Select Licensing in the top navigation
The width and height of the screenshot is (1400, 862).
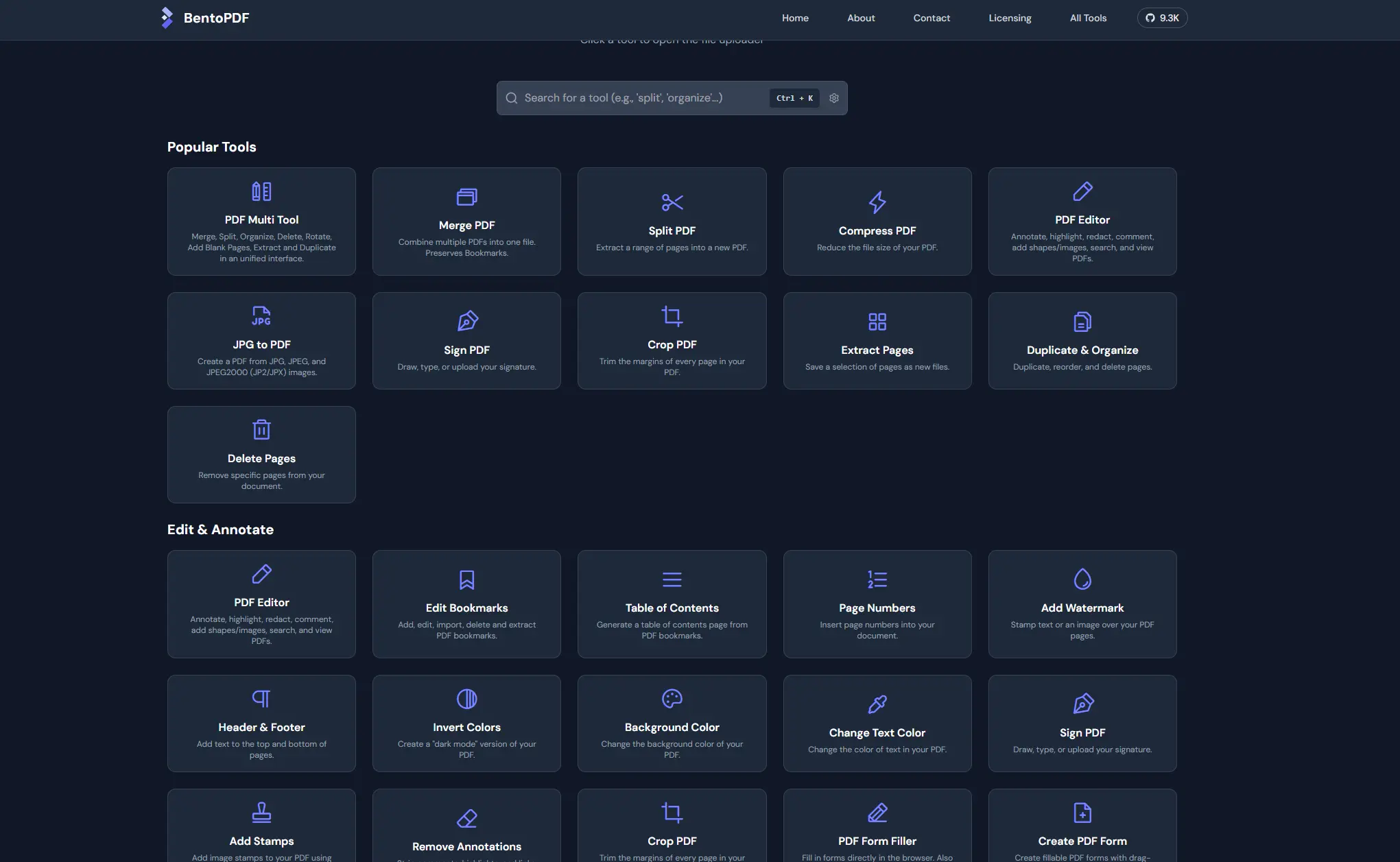pos(1010,18)
